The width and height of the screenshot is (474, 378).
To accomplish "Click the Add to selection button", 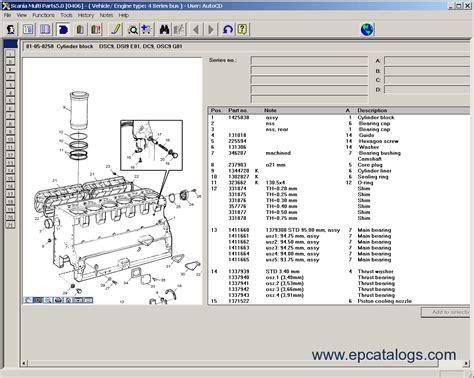I will coord(446,312).
